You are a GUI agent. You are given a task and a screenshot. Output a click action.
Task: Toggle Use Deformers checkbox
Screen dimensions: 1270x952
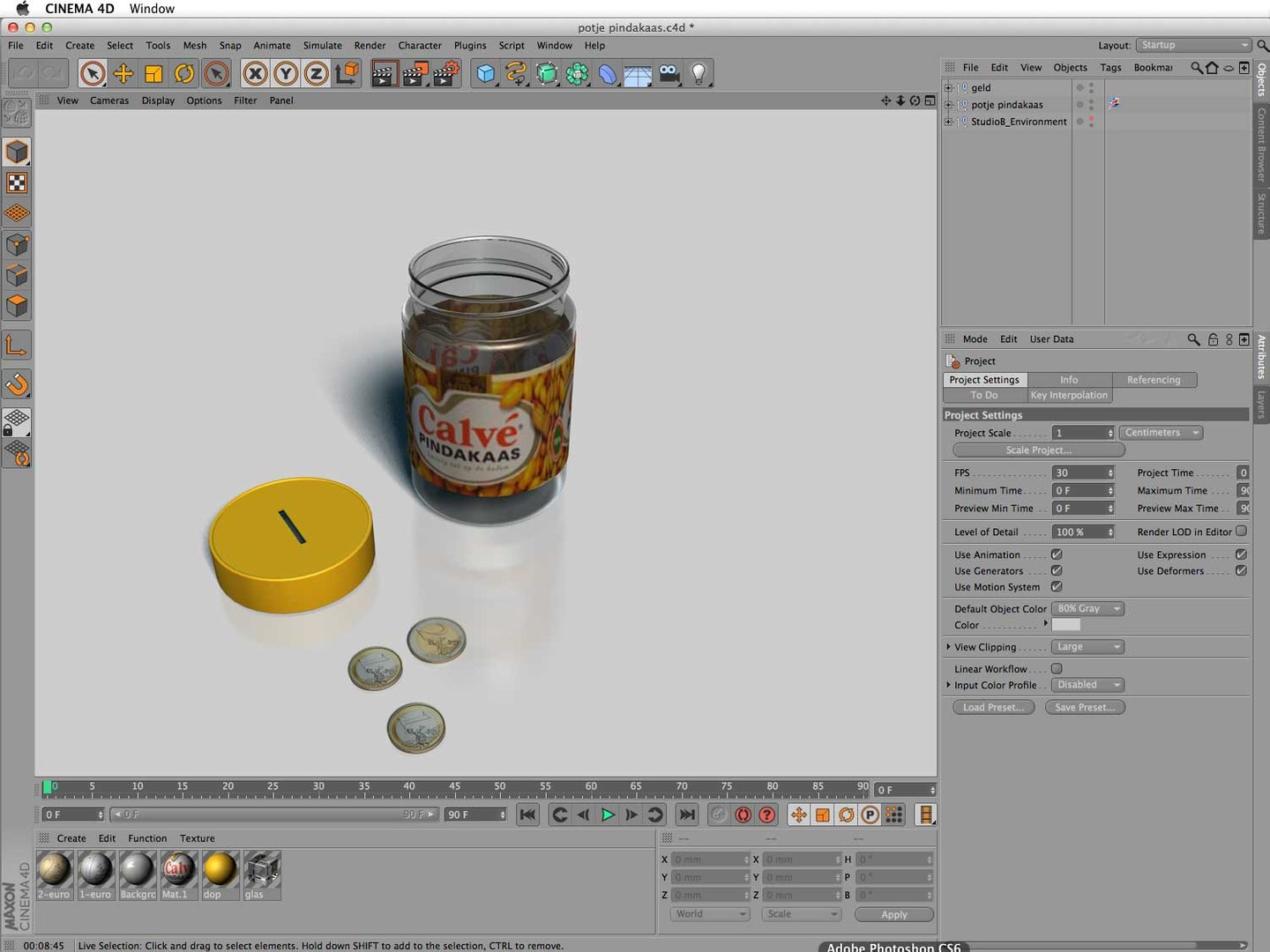click(1241, 570)
